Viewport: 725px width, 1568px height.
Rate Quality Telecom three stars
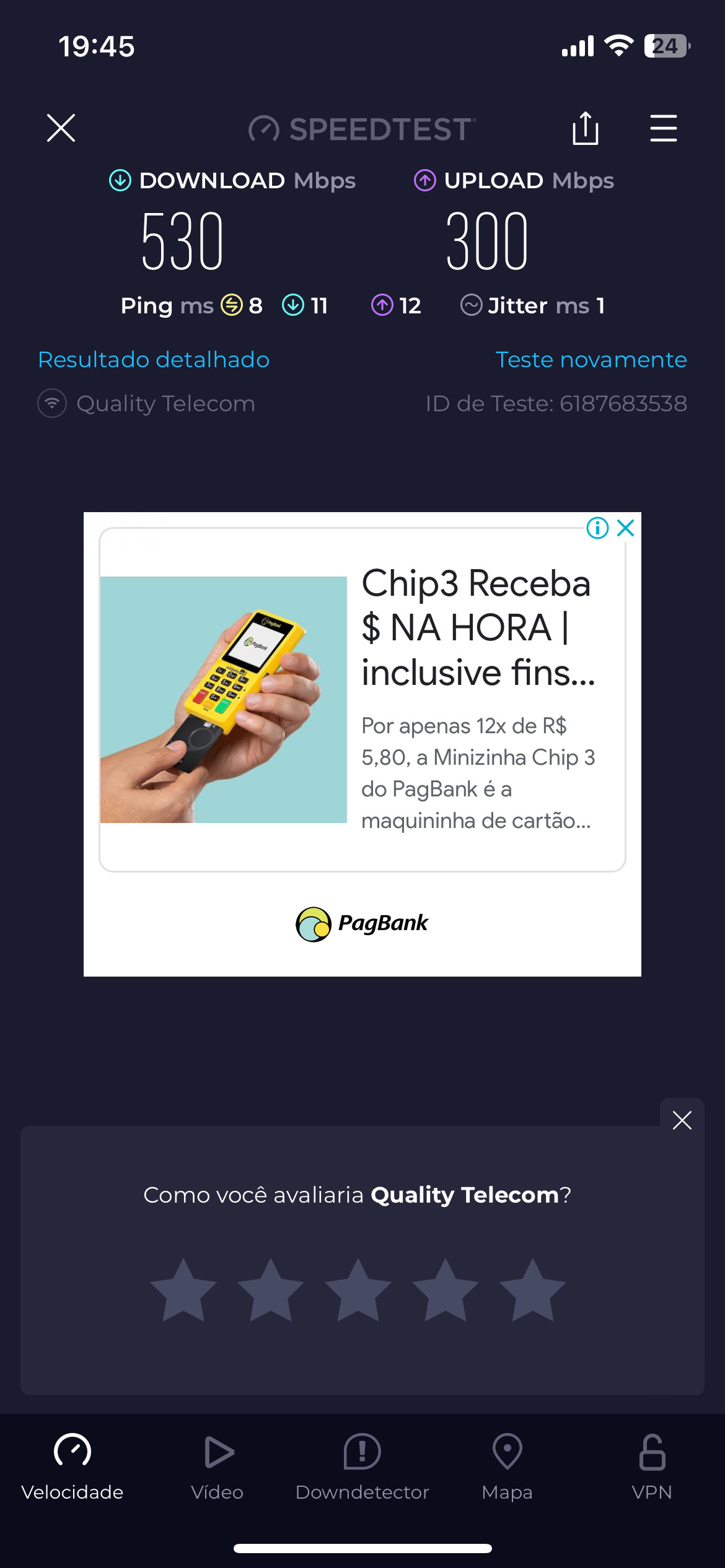point(358,1290)
